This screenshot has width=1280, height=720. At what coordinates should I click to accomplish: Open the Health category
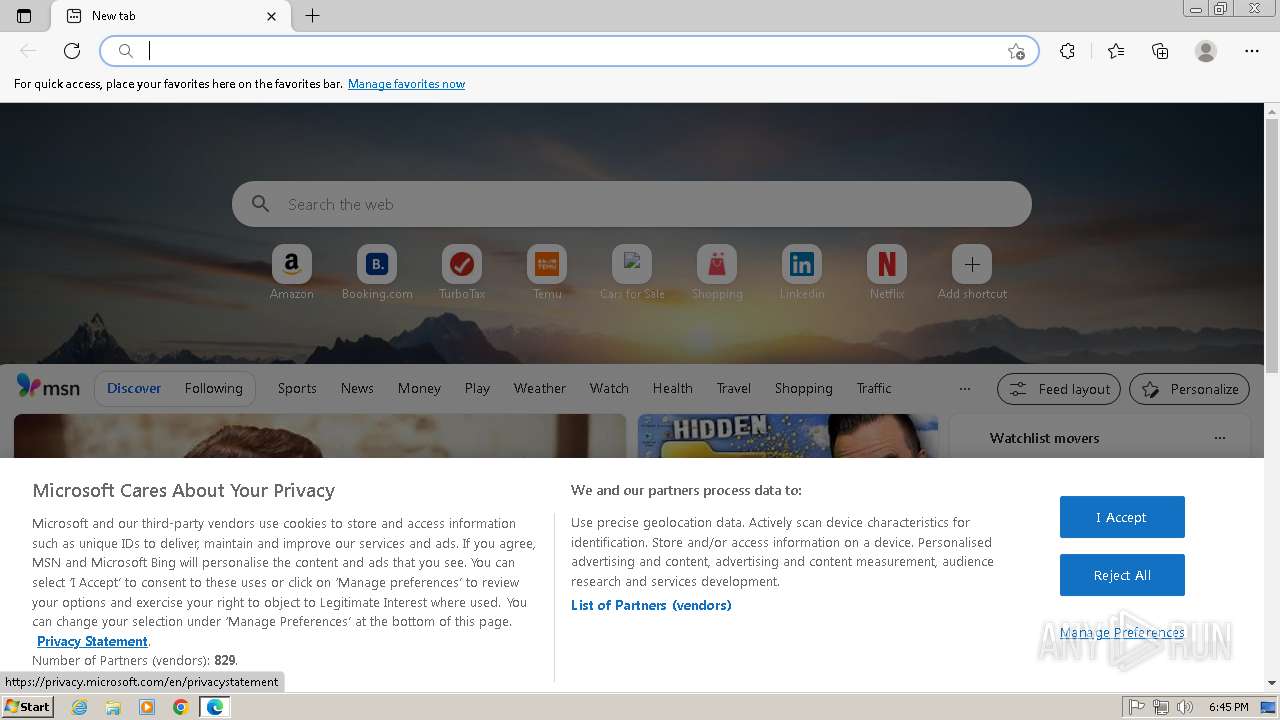pyautogui.click(x=672, y=388)
